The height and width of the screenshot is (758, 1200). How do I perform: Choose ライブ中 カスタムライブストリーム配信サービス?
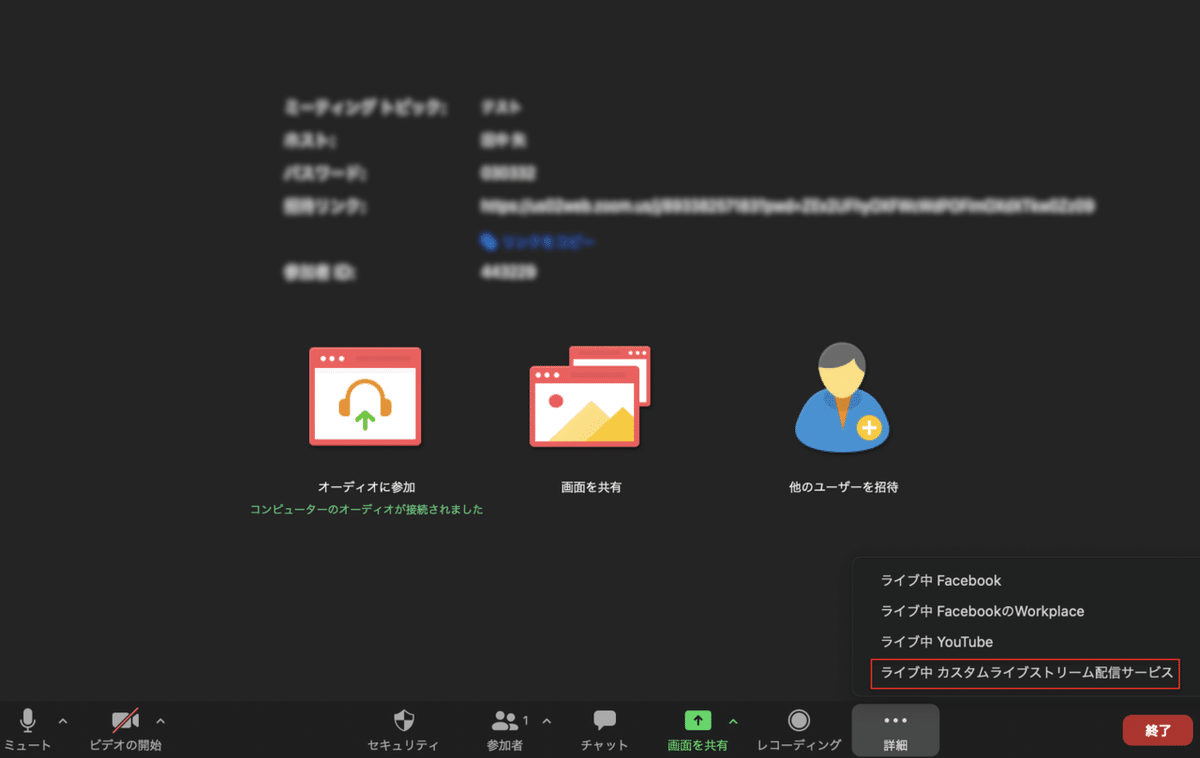1024,674
